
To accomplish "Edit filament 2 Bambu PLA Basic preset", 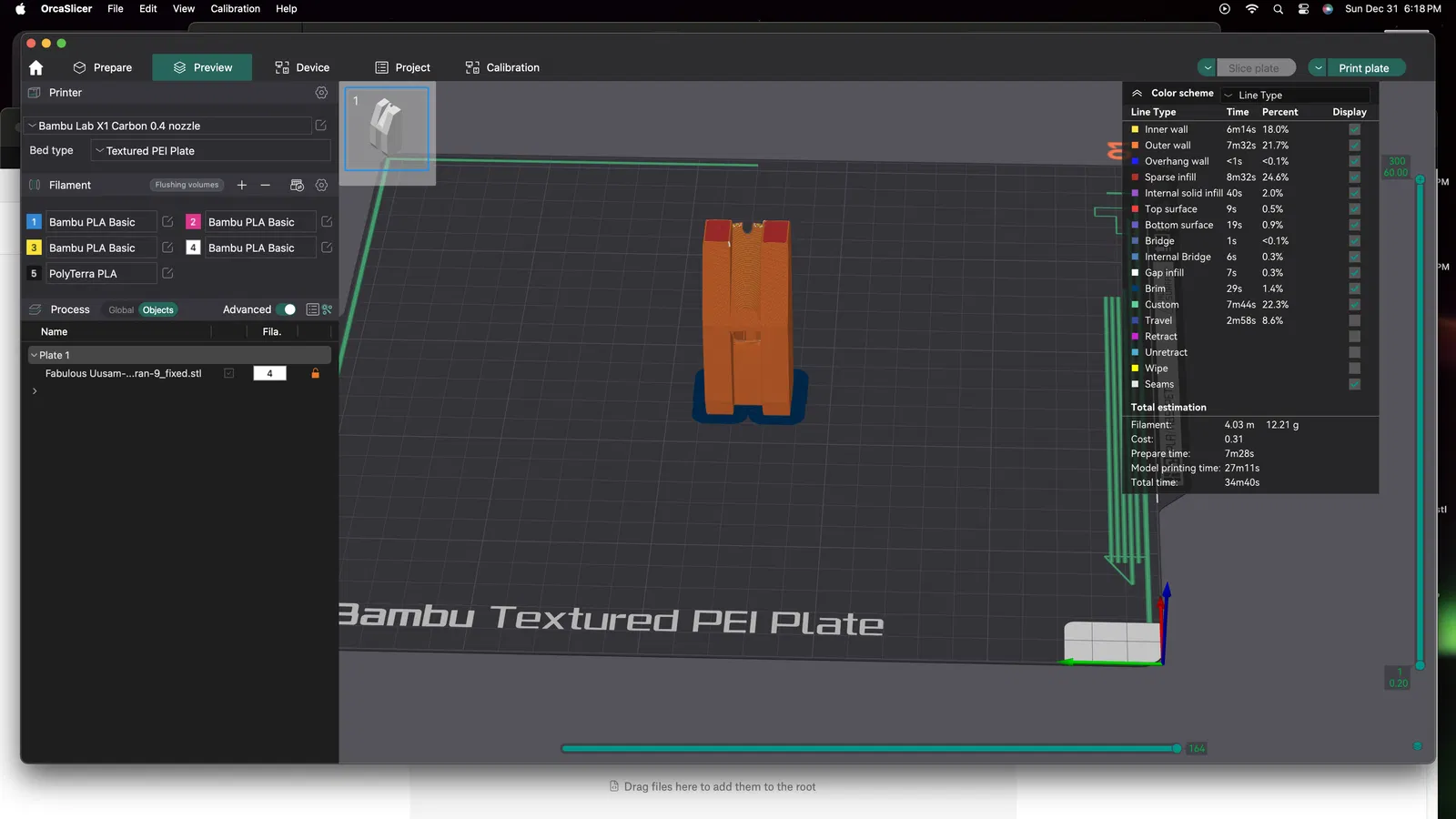I will pyautogui.click(x=327, y=222).
